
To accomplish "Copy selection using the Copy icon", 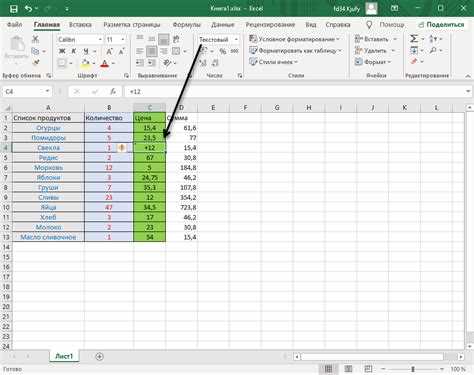I will [x=35, y=51].
